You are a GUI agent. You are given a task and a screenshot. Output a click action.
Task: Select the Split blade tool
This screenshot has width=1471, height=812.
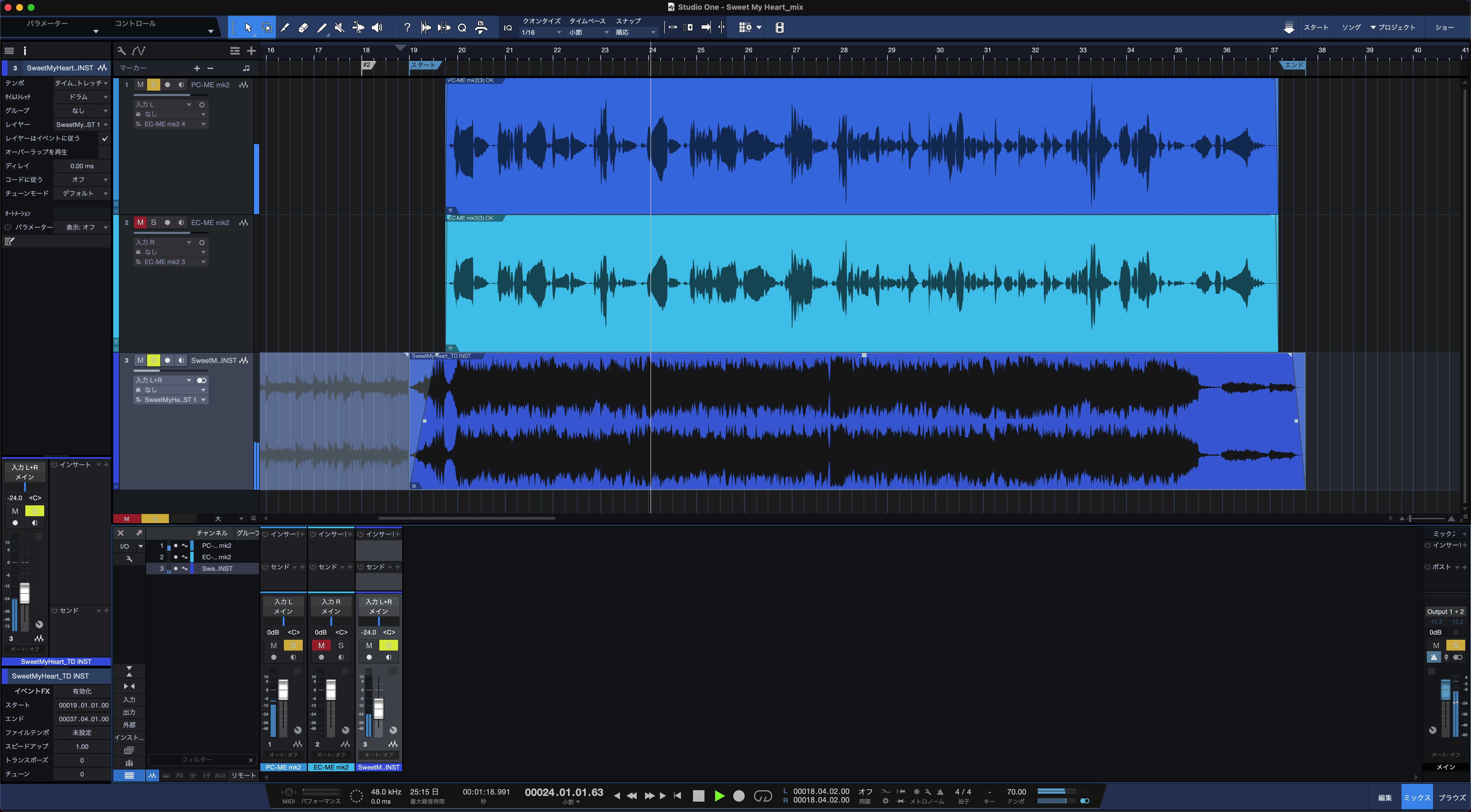285,27
